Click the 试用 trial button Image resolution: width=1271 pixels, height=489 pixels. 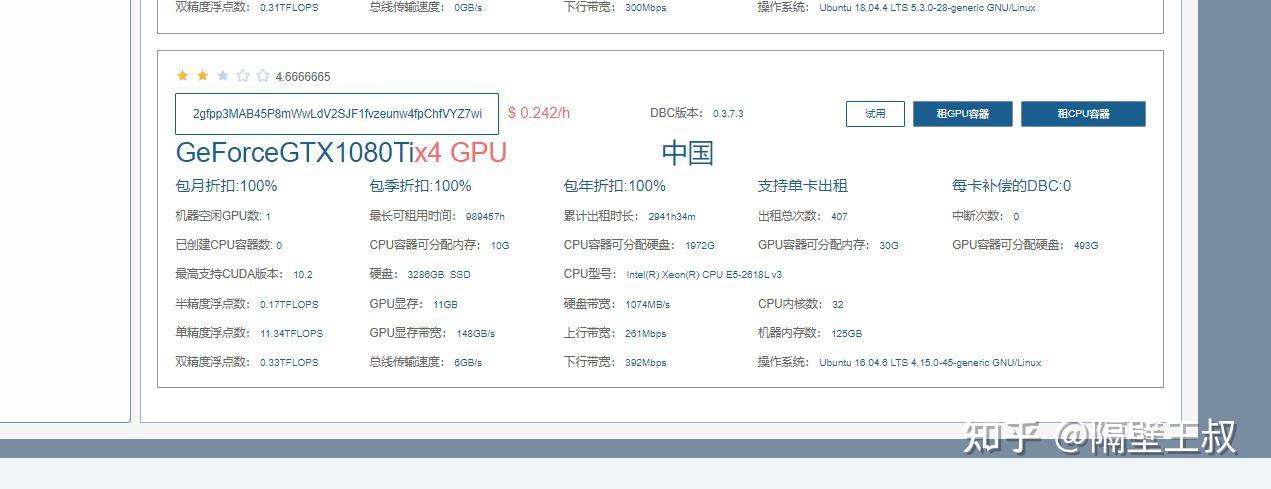point(875,114)
